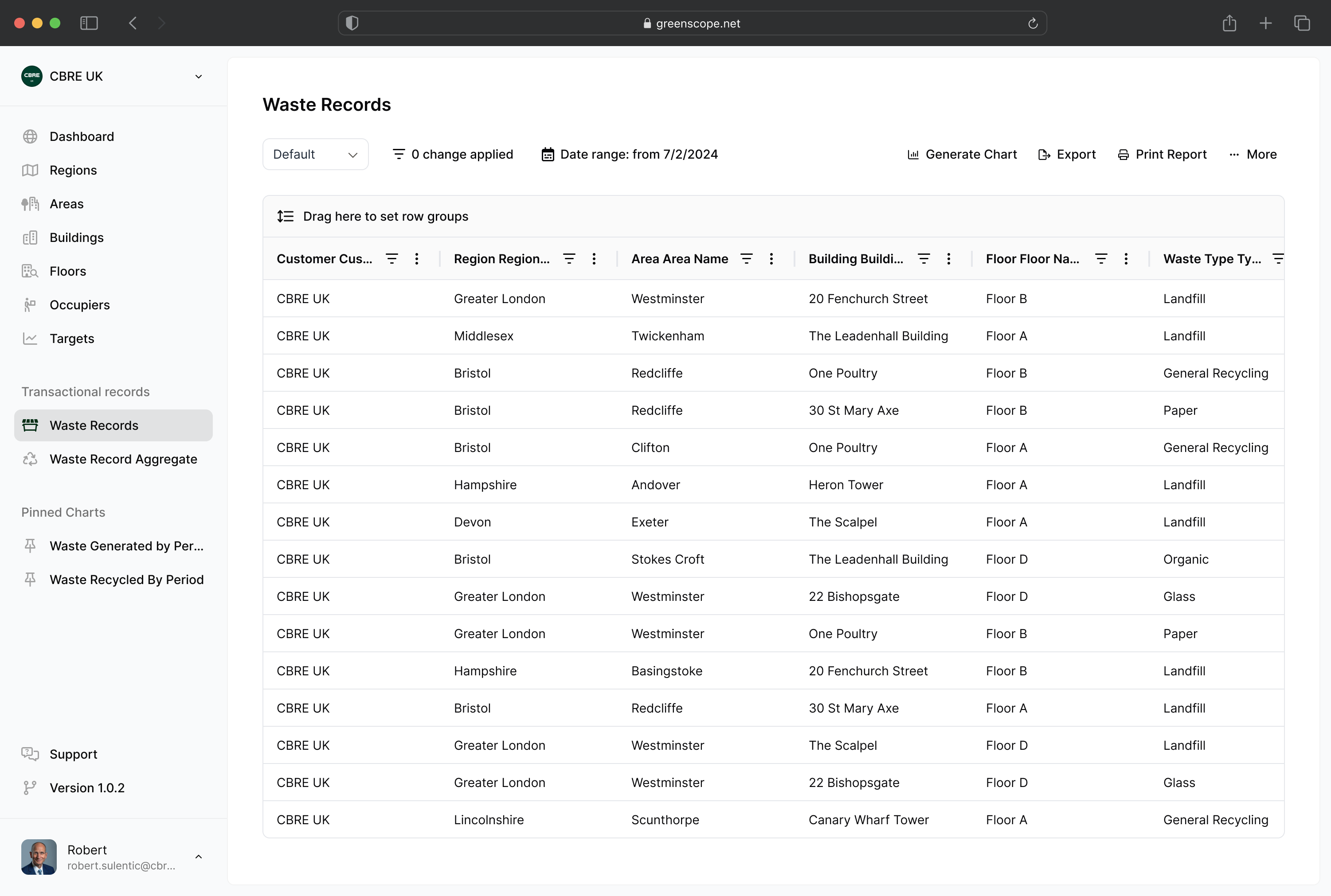Click Organic waste type cell
This screenshot has height=896, width=1331.
point(1186,559)
